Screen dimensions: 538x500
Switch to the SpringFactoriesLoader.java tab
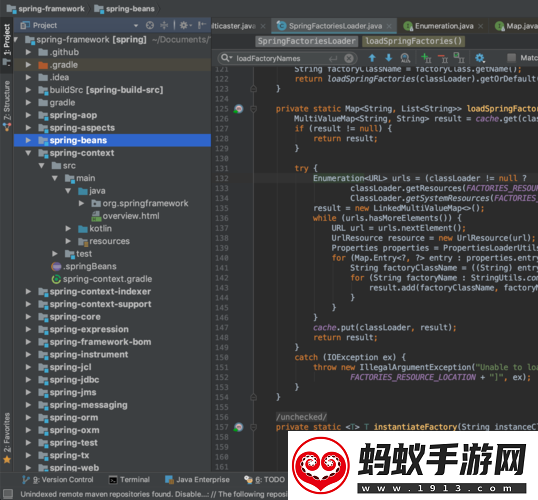tap(335, 26)
